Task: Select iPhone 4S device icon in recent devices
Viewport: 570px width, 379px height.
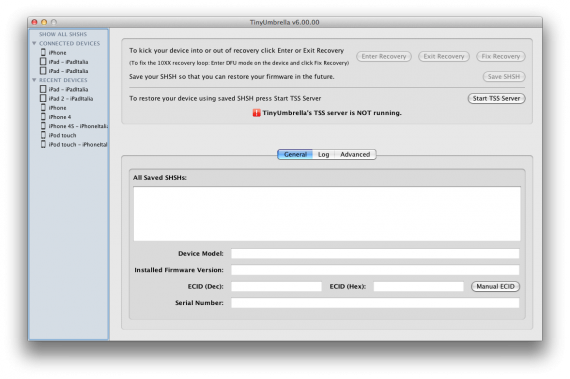Action: pos(43,126)
